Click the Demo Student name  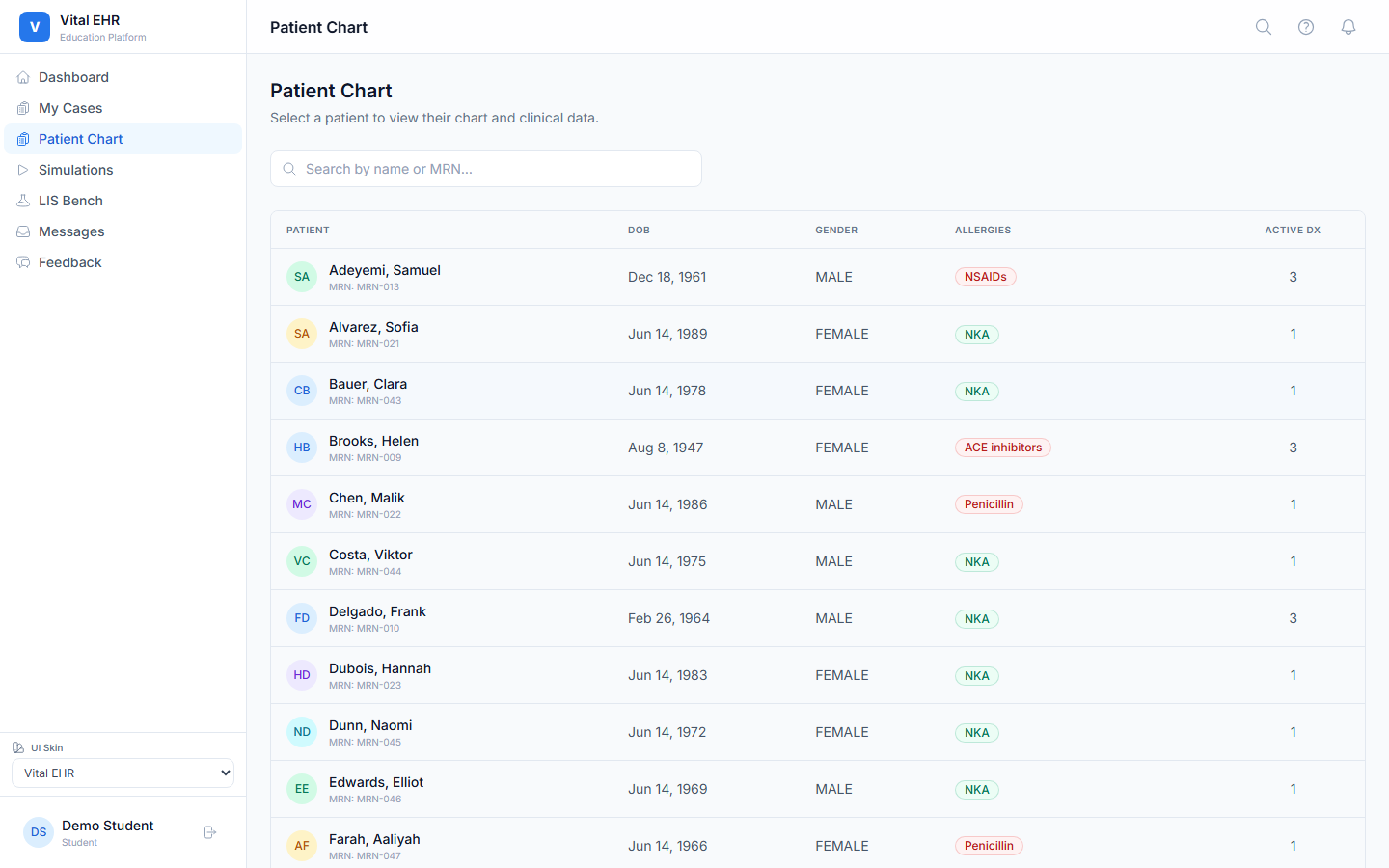pyautogui.click(x=108, y=826)
